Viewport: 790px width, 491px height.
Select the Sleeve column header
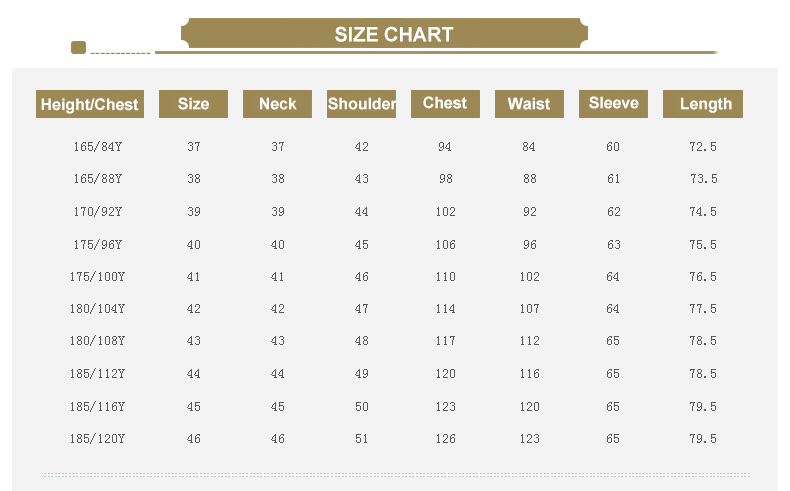(x=613, y=104)
